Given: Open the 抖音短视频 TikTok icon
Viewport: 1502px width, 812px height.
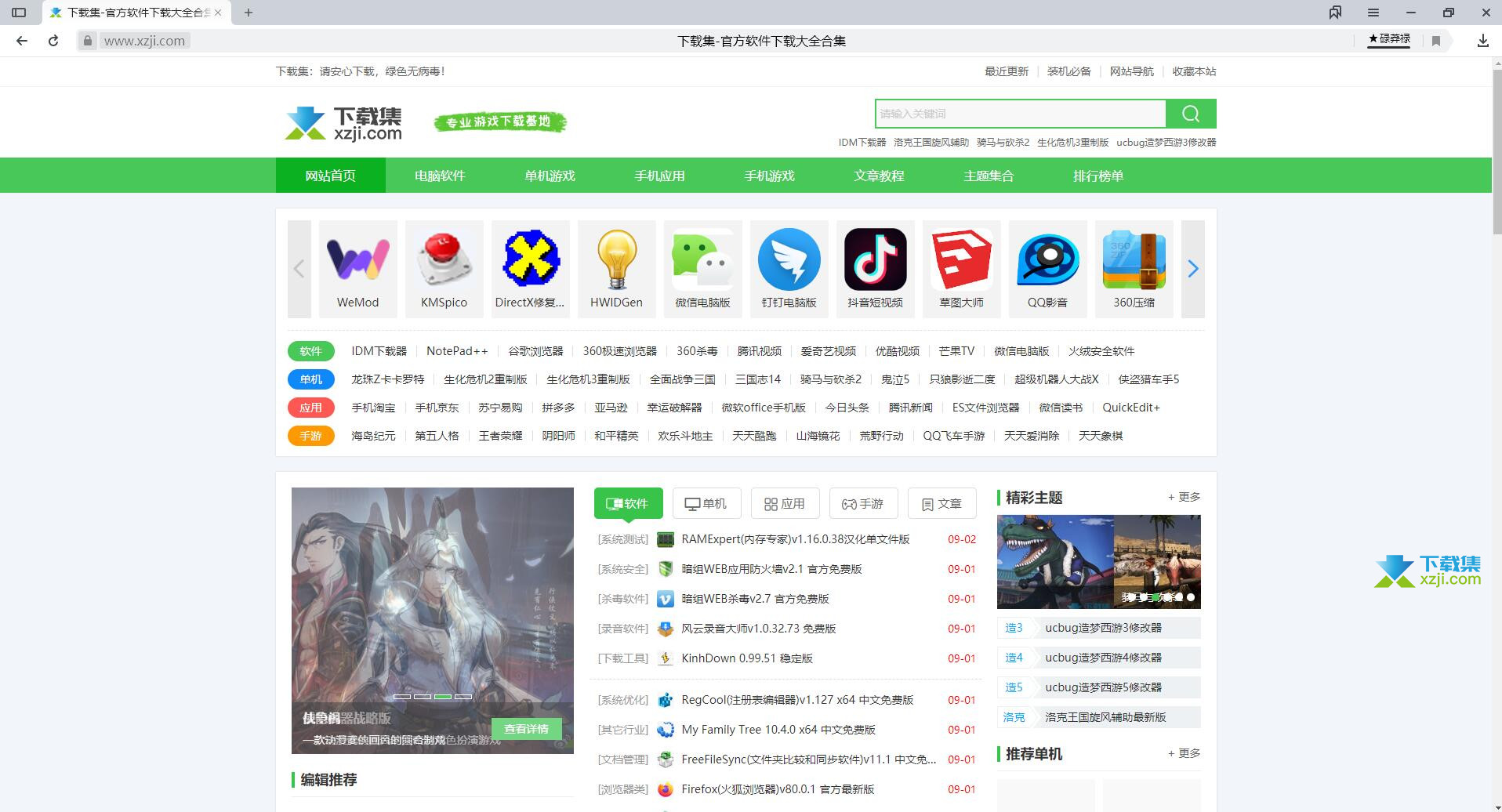Looking at the screenshot, I should [875, 260].
